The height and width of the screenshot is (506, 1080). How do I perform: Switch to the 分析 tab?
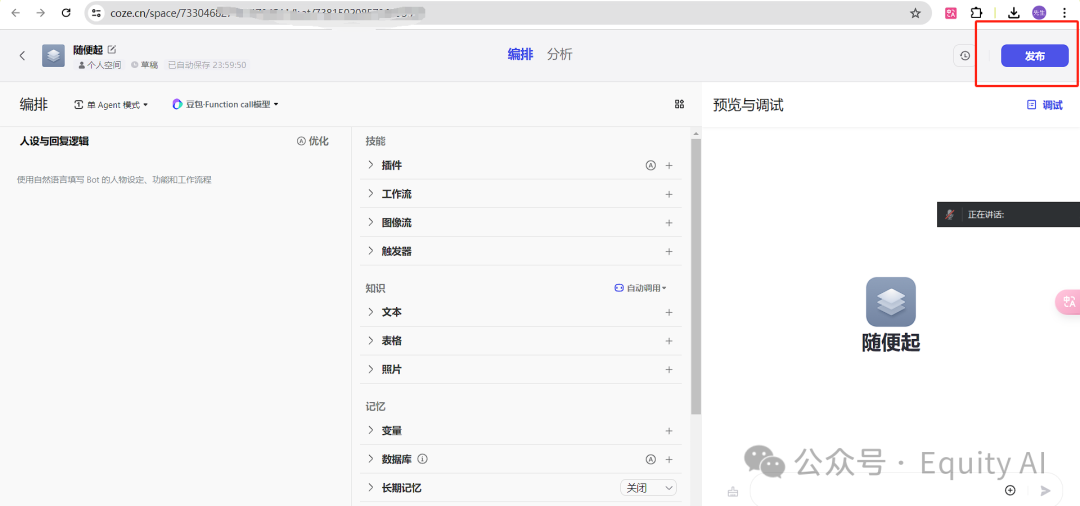(x=560, y=55)
